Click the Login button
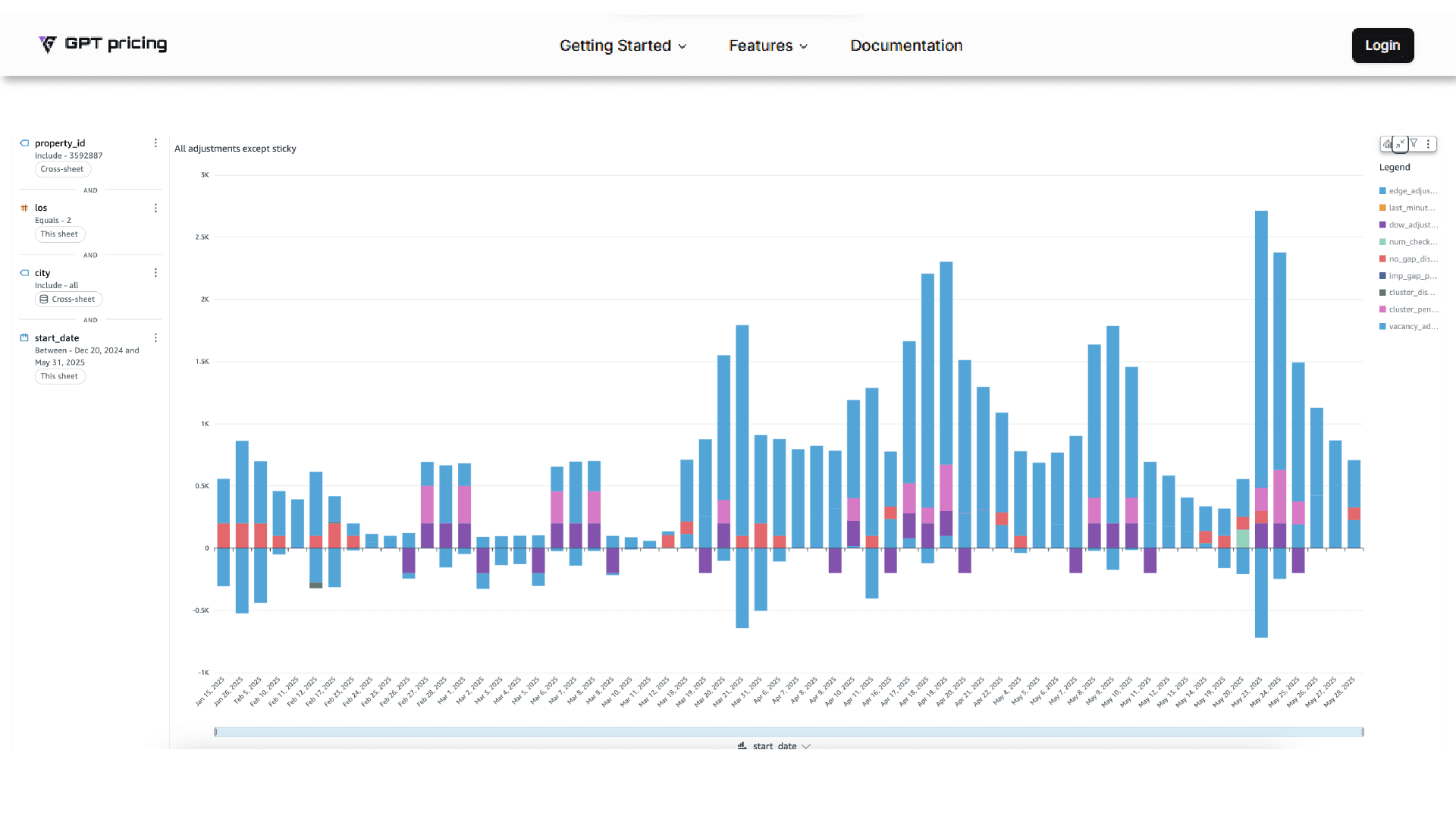Image resolution: width=1456 pixels, height=819 pixels. [1382, 45]
